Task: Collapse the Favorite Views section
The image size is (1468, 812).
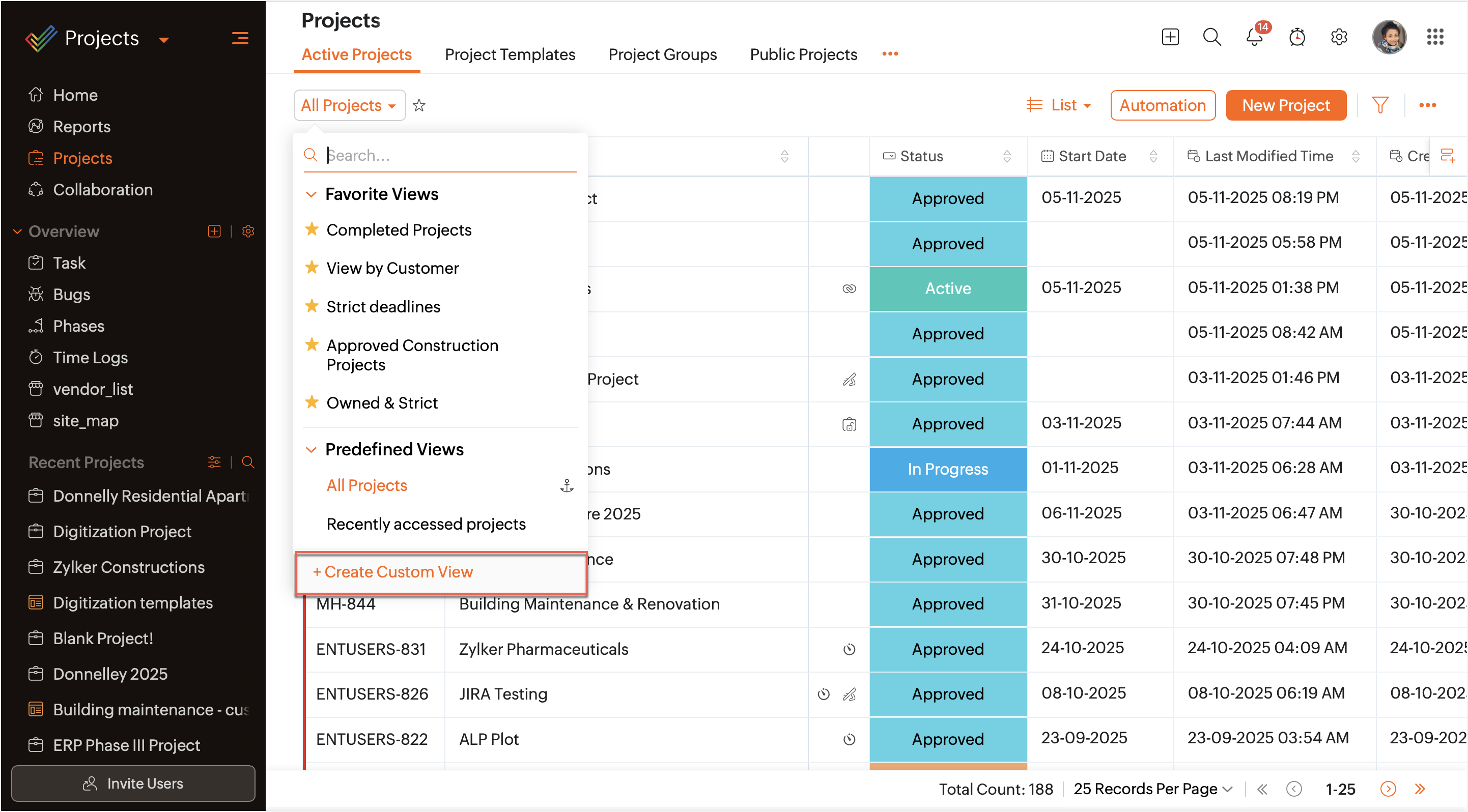Action: (311, 194)
